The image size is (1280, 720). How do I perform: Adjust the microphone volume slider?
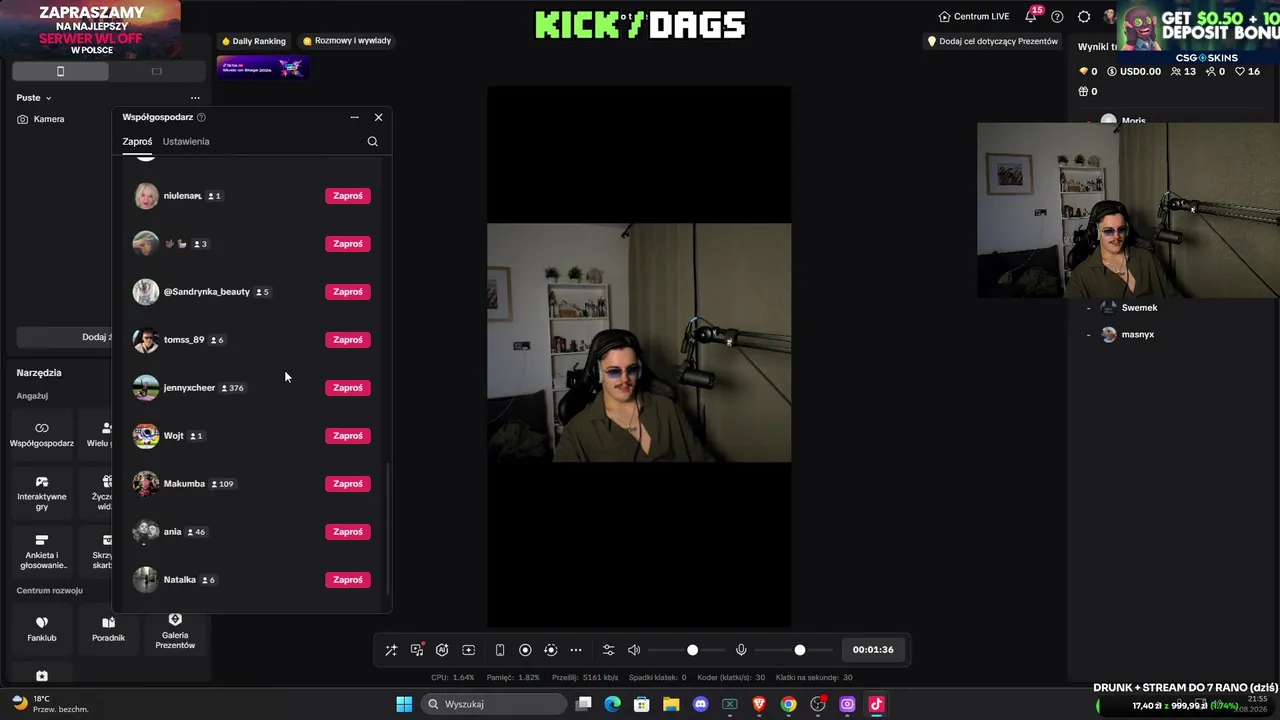click(799, 650)
